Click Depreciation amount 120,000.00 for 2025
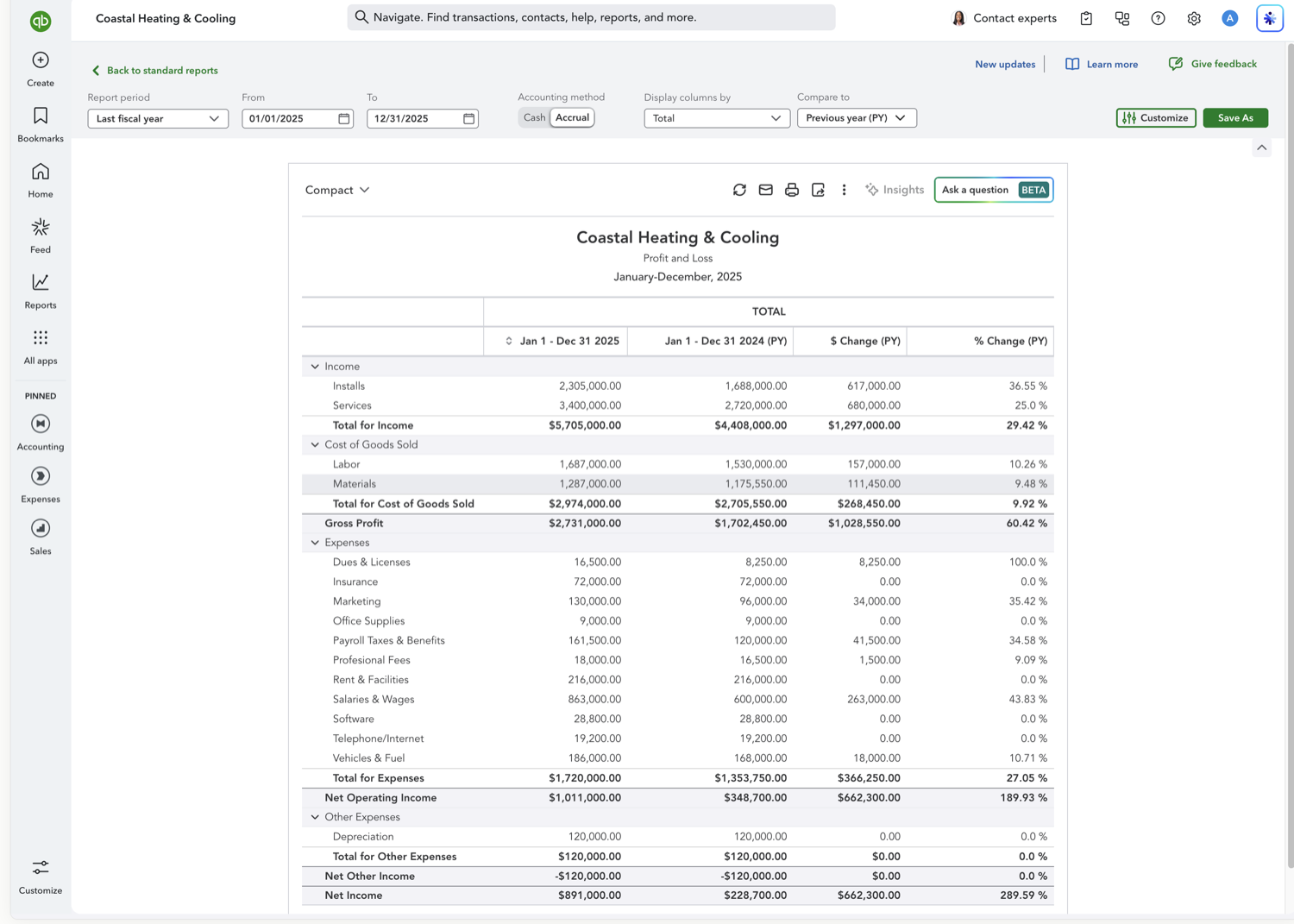Screen dimensions: 1294x924 point(594,837)
